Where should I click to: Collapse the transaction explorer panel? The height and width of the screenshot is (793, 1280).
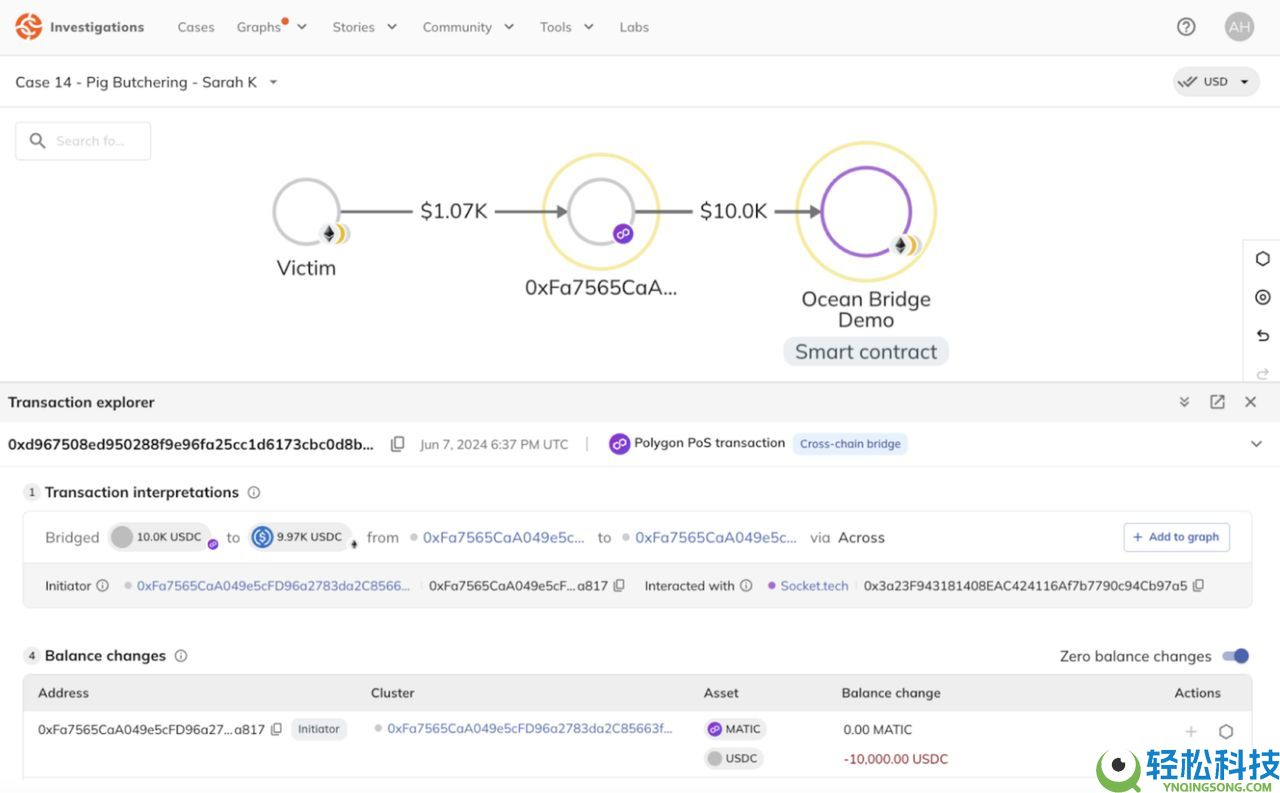click(1184, 402)
